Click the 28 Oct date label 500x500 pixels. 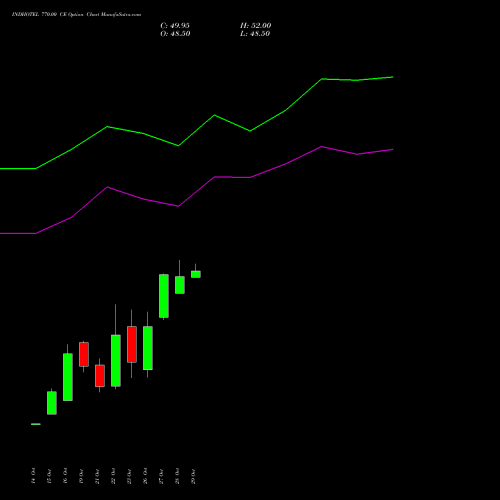tap(177, 476)
